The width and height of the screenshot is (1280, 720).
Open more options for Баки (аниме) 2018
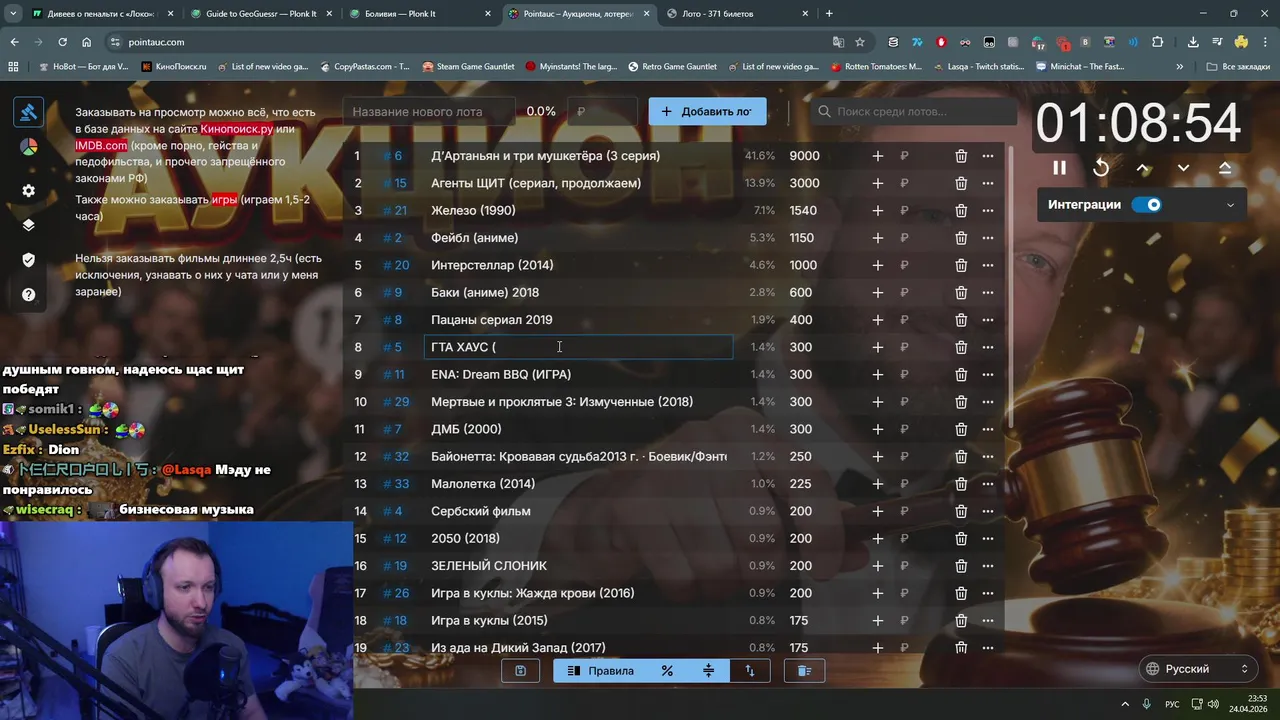point(988,293)
